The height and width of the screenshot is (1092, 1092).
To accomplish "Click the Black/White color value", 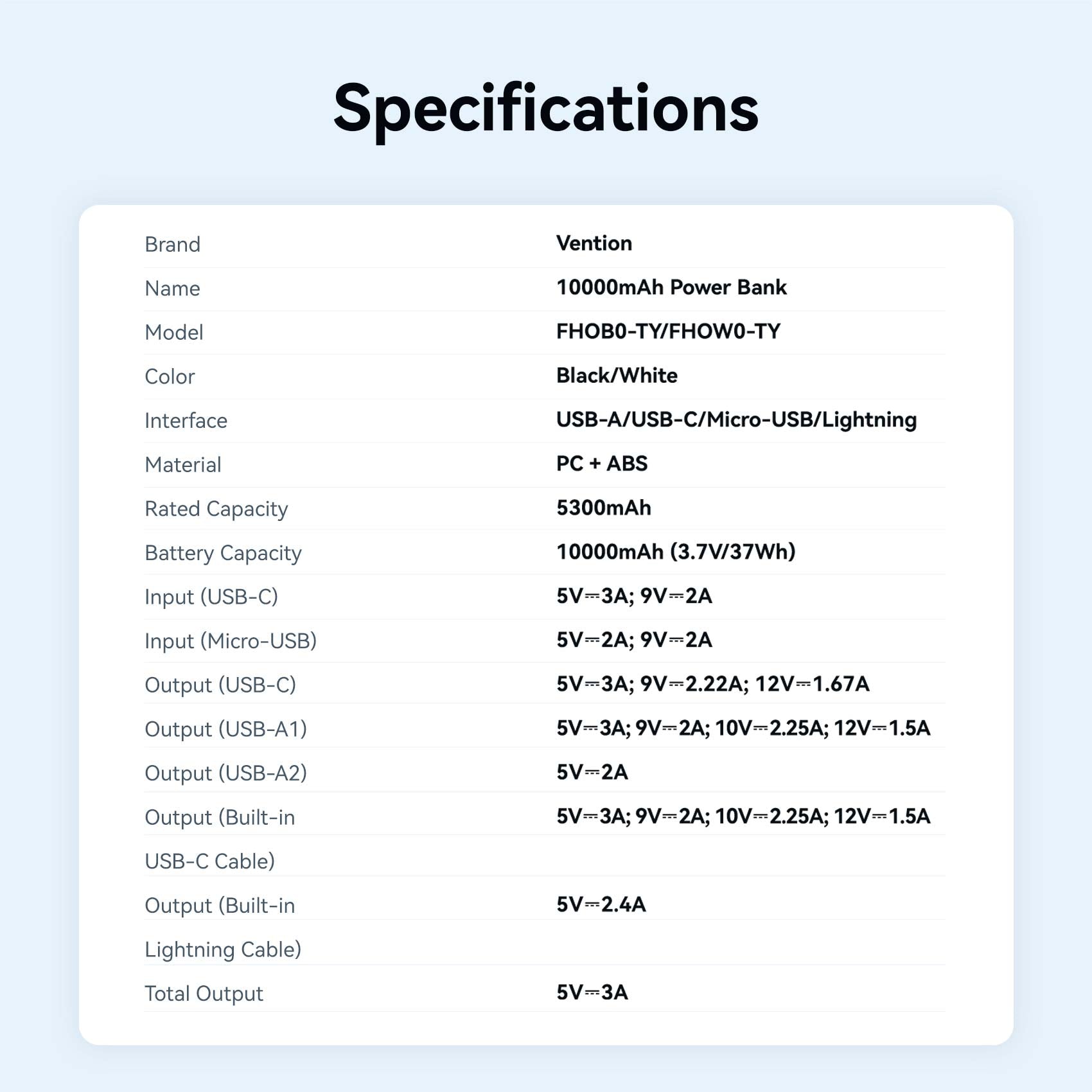I will point(617,376).
